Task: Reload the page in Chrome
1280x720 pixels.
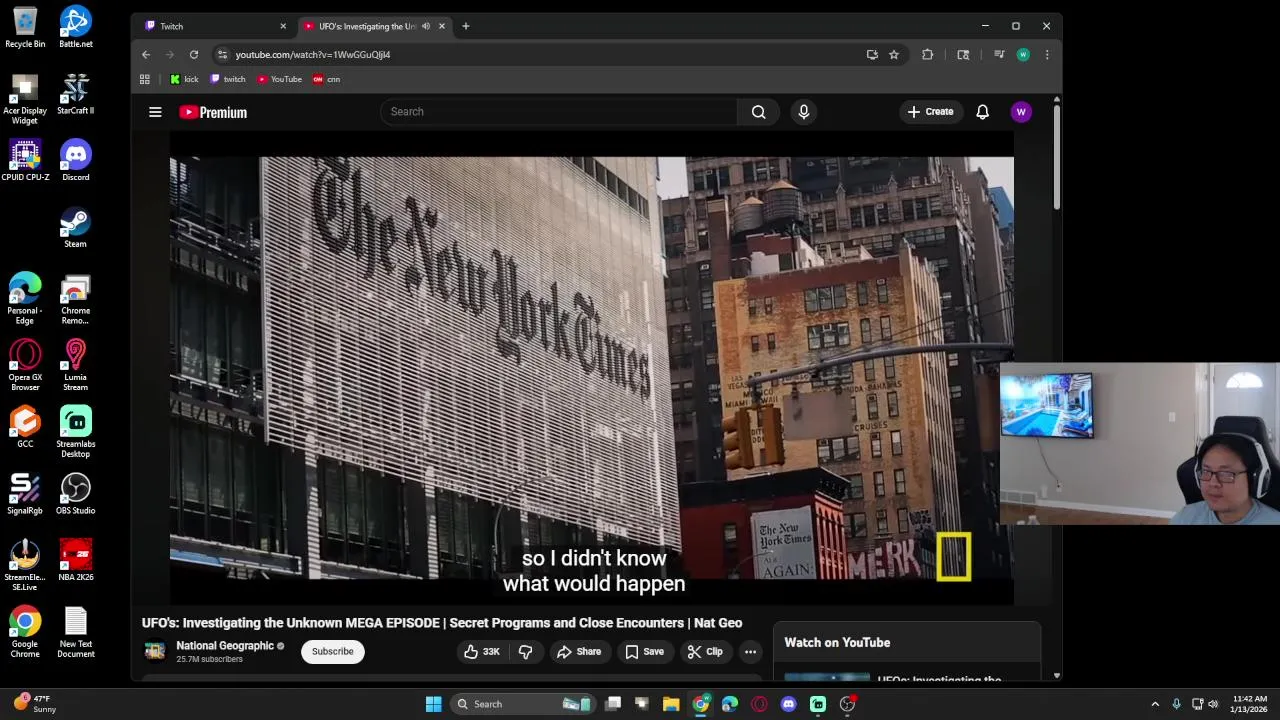Action: [194, 55]
